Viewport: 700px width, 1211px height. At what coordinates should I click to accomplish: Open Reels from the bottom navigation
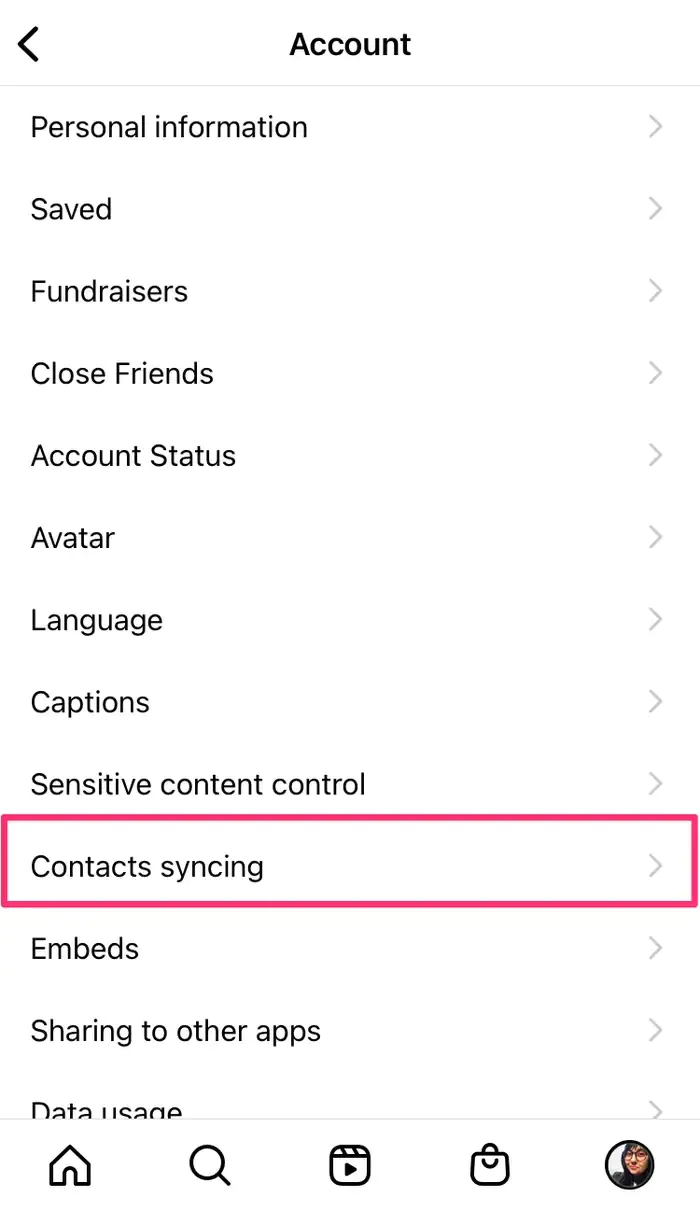(x=349, y=1164)
